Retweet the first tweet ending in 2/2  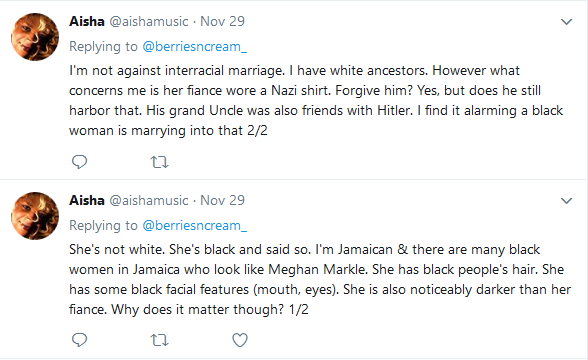point(159,162)
